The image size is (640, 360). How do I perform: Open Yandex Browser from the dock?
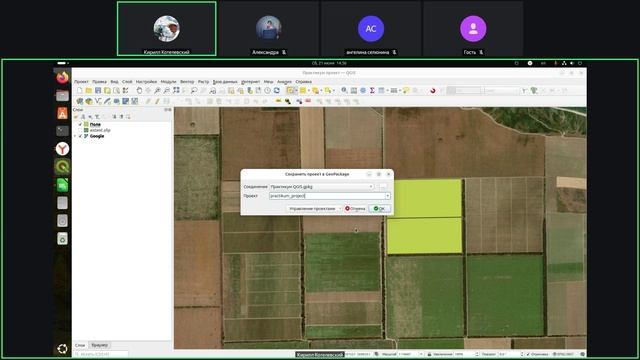coord(62,149)
